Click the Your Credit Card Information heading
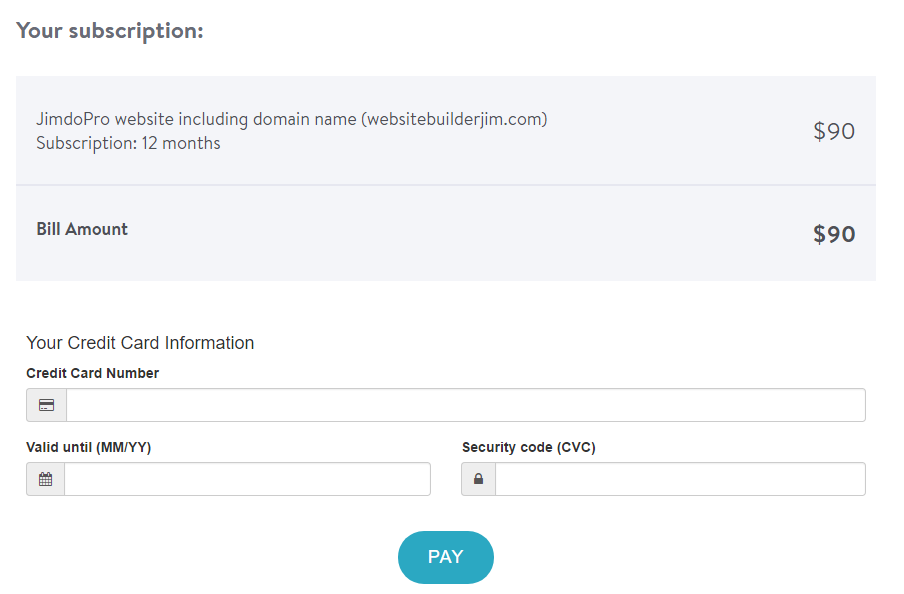 [x=140, y=343]
